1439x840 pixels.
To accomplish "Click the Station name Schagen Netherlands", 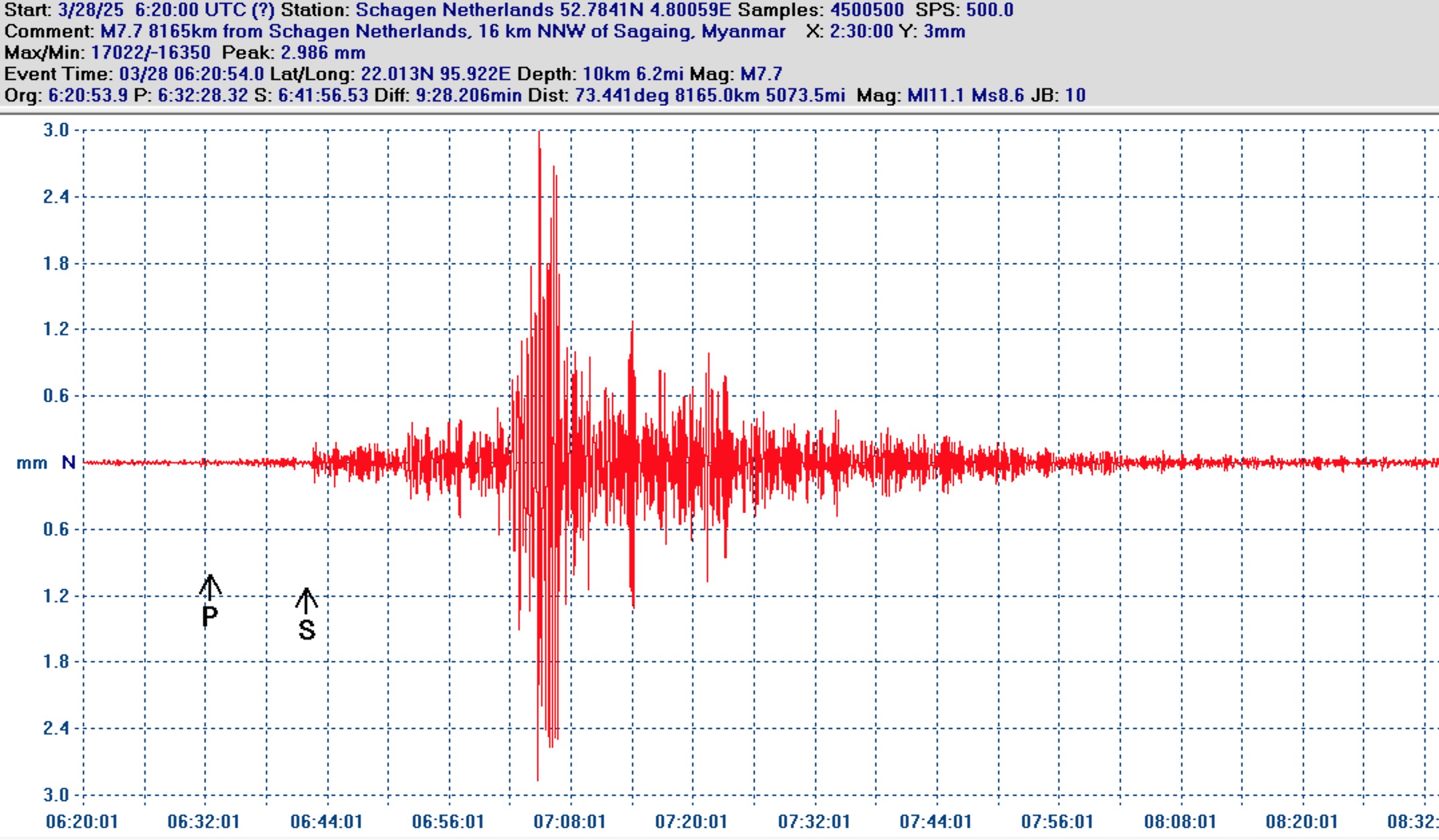I will (454, 10).
